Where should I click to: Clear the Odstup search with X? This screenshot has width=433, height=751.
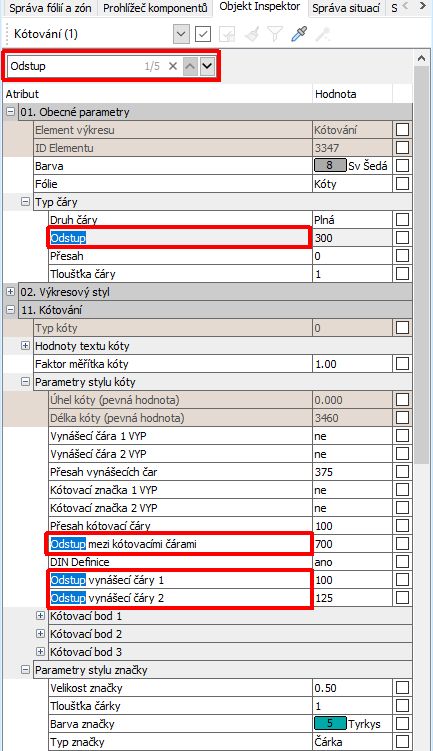point(173,66)
